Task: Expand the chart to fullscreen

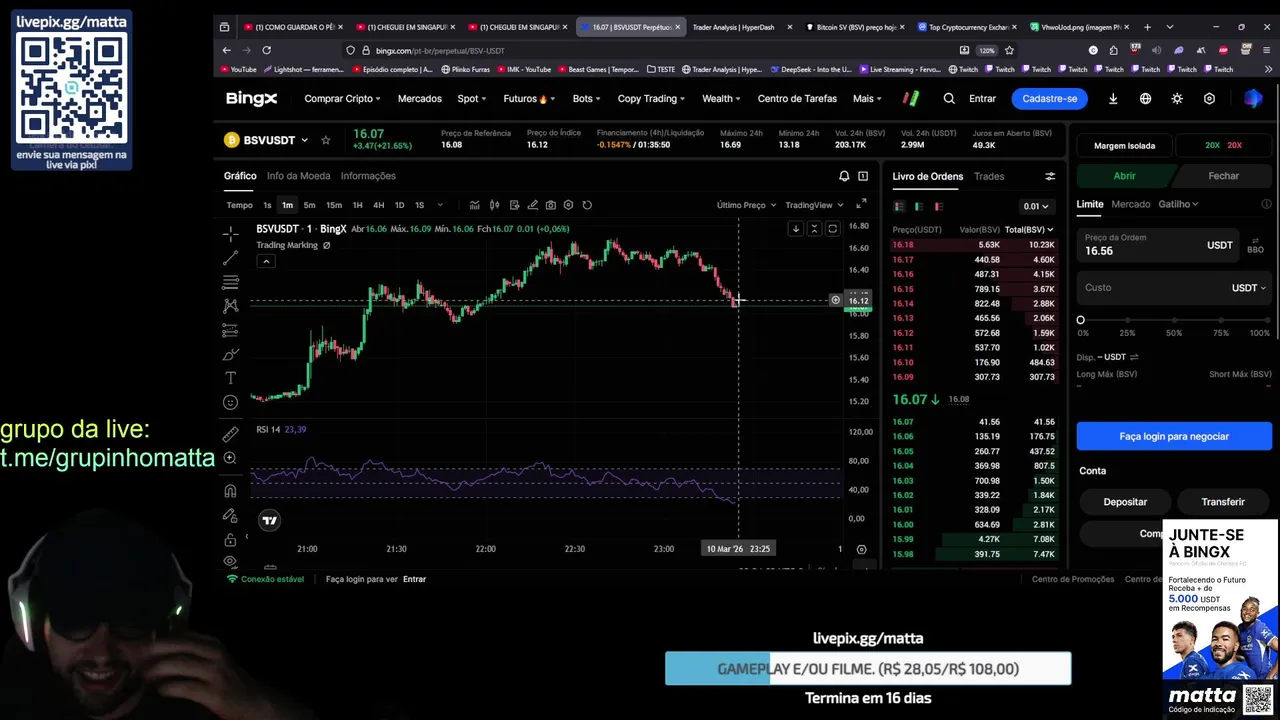Action: click(x=861, y=204)
